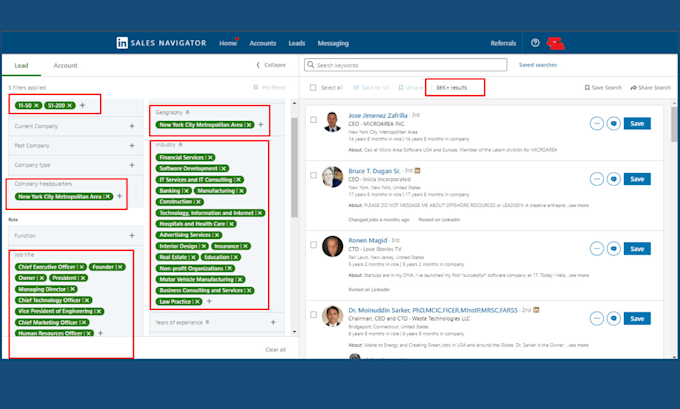The height and width of the screenshot is (409, 680).
Task: Save lead Bruce T. Dugan Sr.
Action: coord(637,179)
